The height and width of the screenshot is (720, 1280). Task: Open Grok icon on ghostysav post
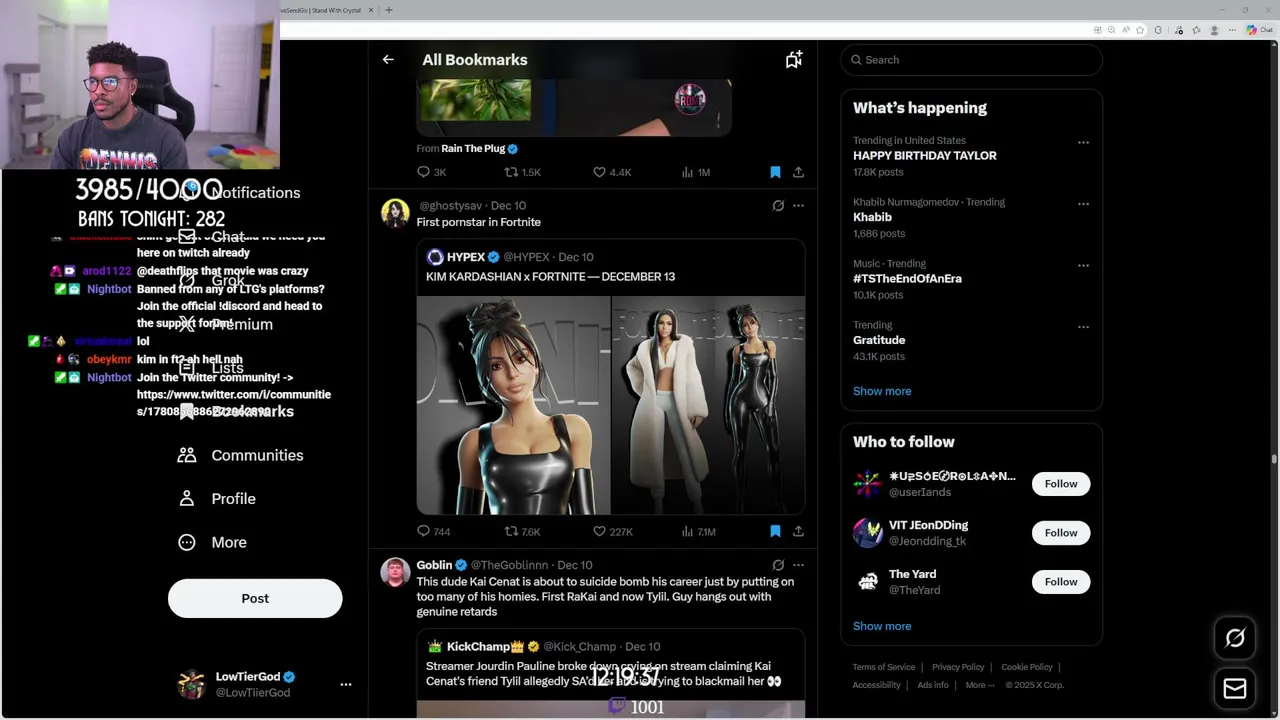pos(778,206)
